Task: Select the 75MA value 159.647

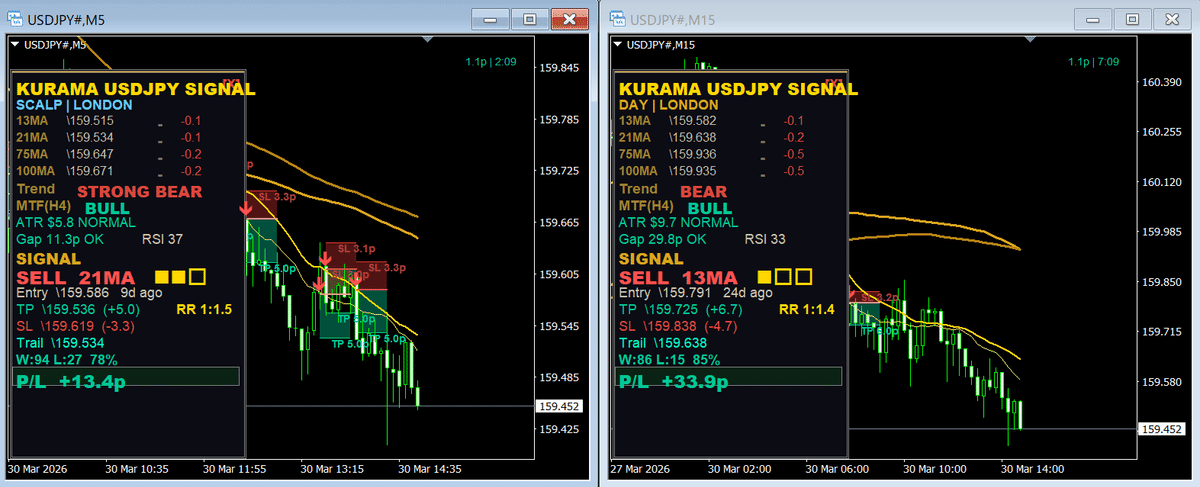Action: point(89,154)
